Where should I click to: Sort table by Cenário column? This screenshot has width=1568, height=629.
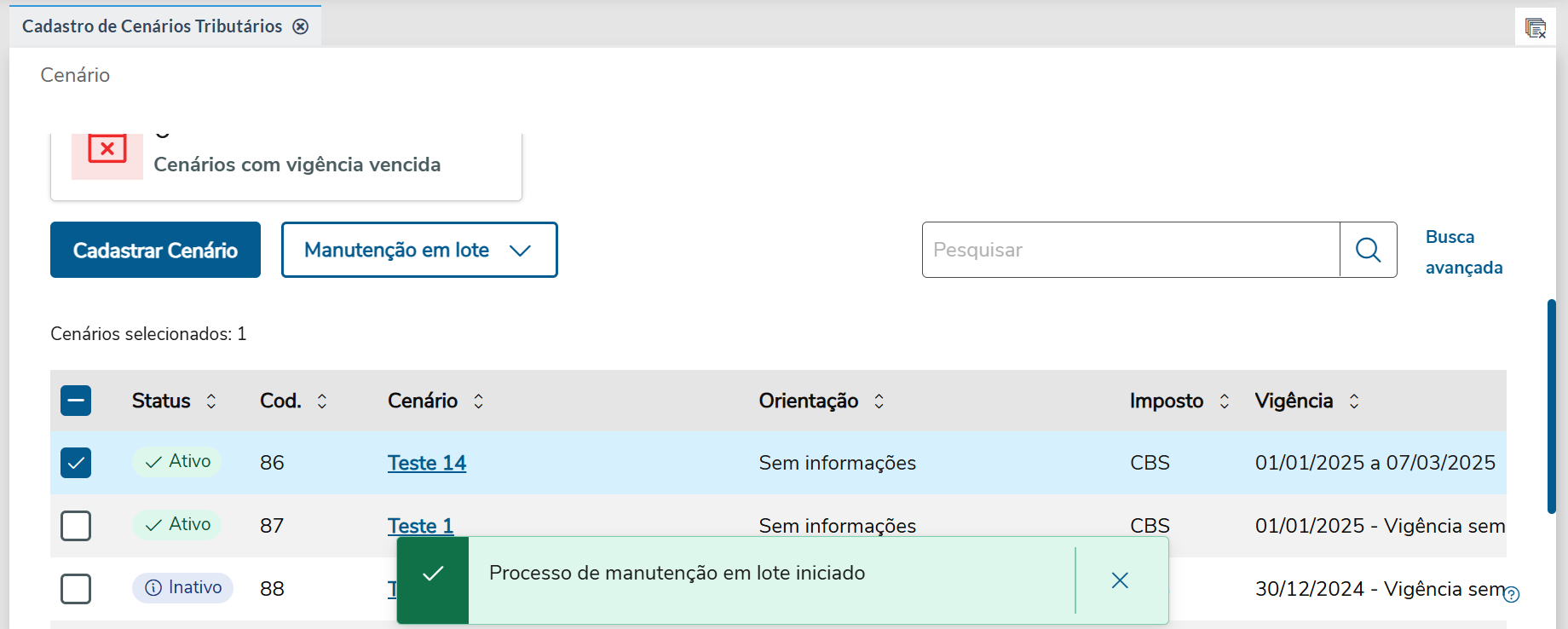click(479, 401)
